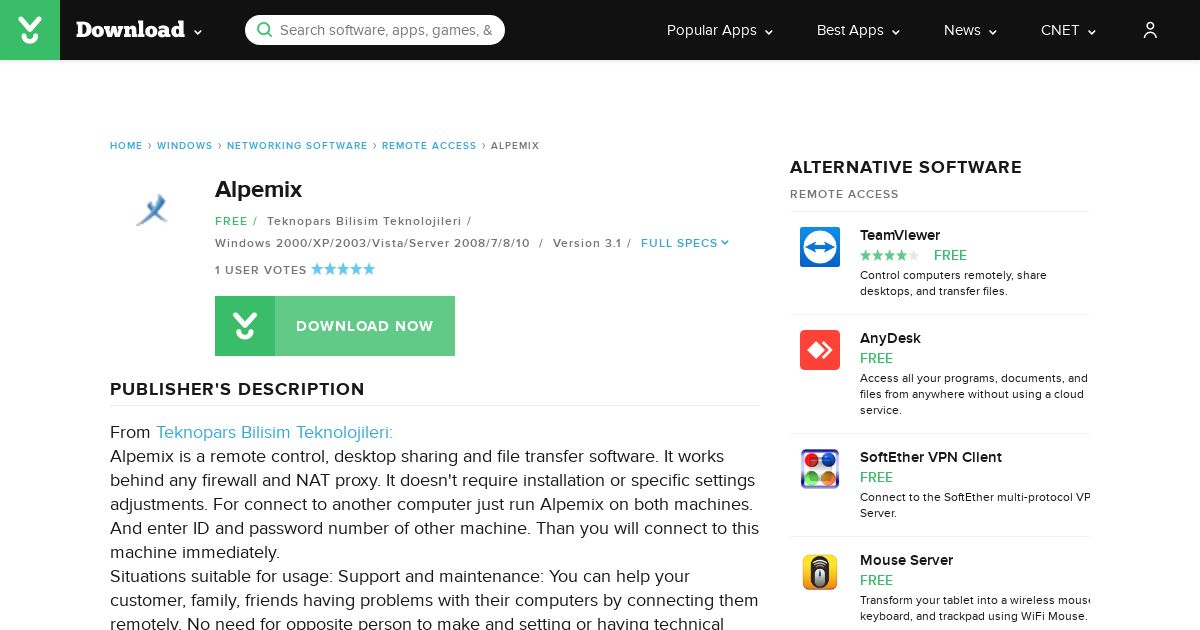Expand the Full Specs section
This screenshot has height=630, width=1200.
(x=685, y=243)
